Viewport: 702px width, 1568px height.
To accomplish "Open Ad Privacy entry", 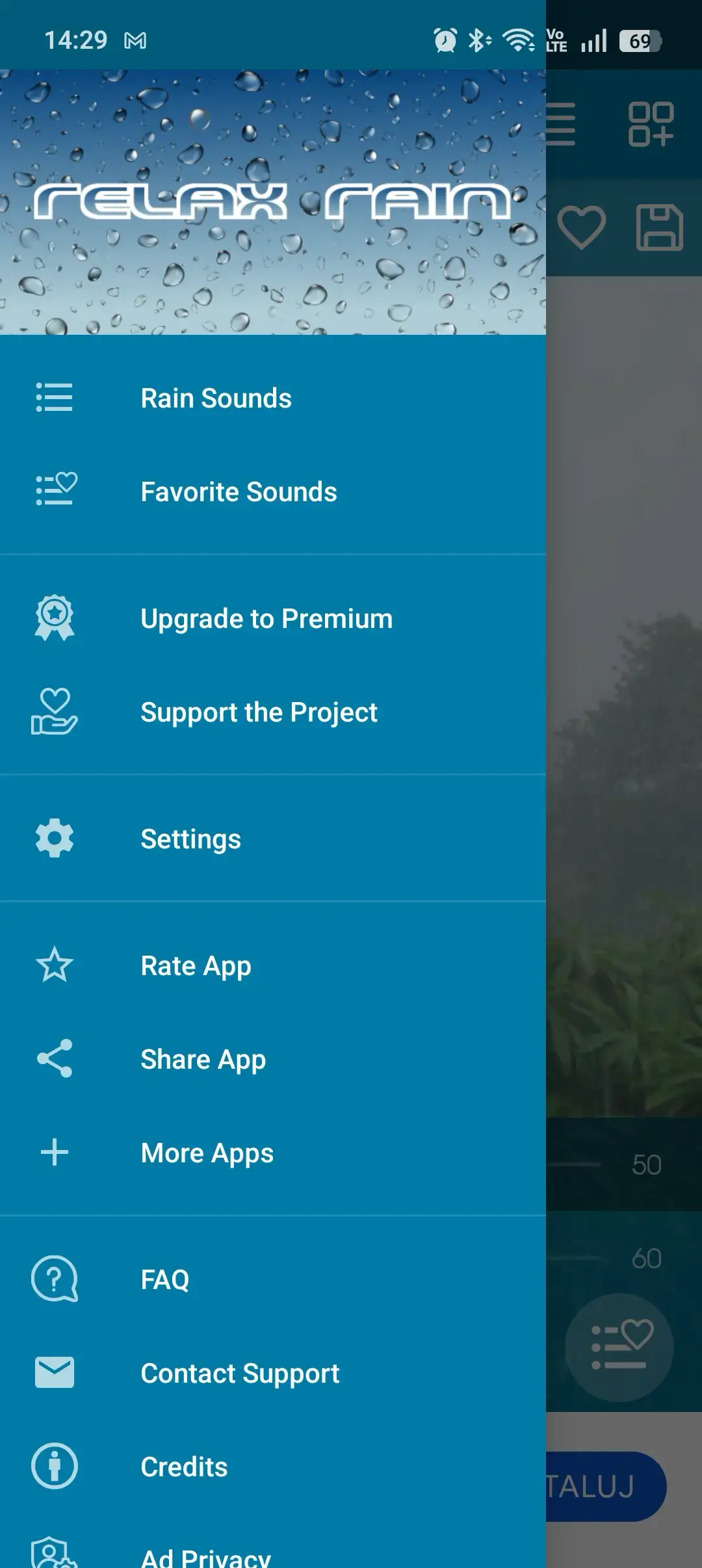I will point(273,1554).
